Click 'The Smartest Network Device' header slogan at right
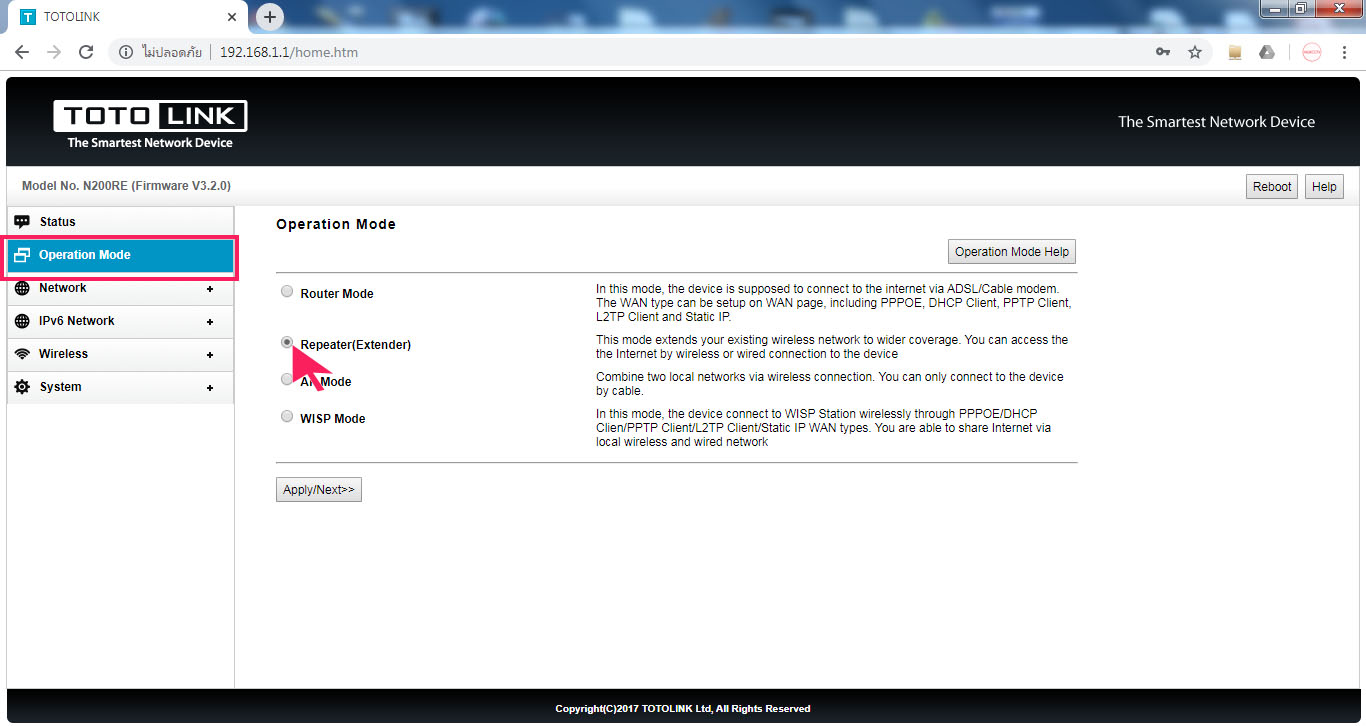 click(1216, 122)
